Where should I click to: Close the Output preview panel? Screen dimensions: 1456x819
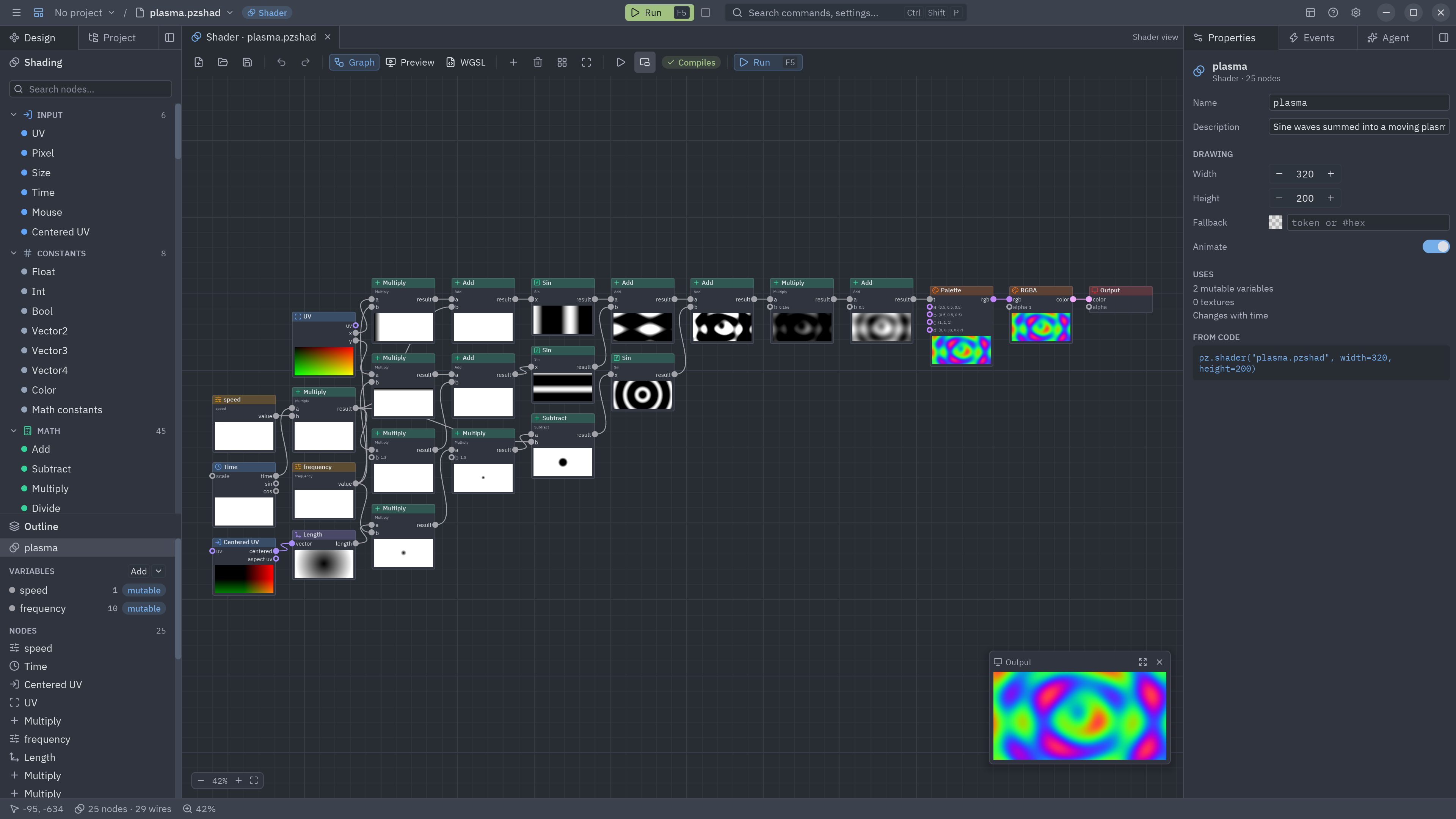click(x=1159, y=662)
